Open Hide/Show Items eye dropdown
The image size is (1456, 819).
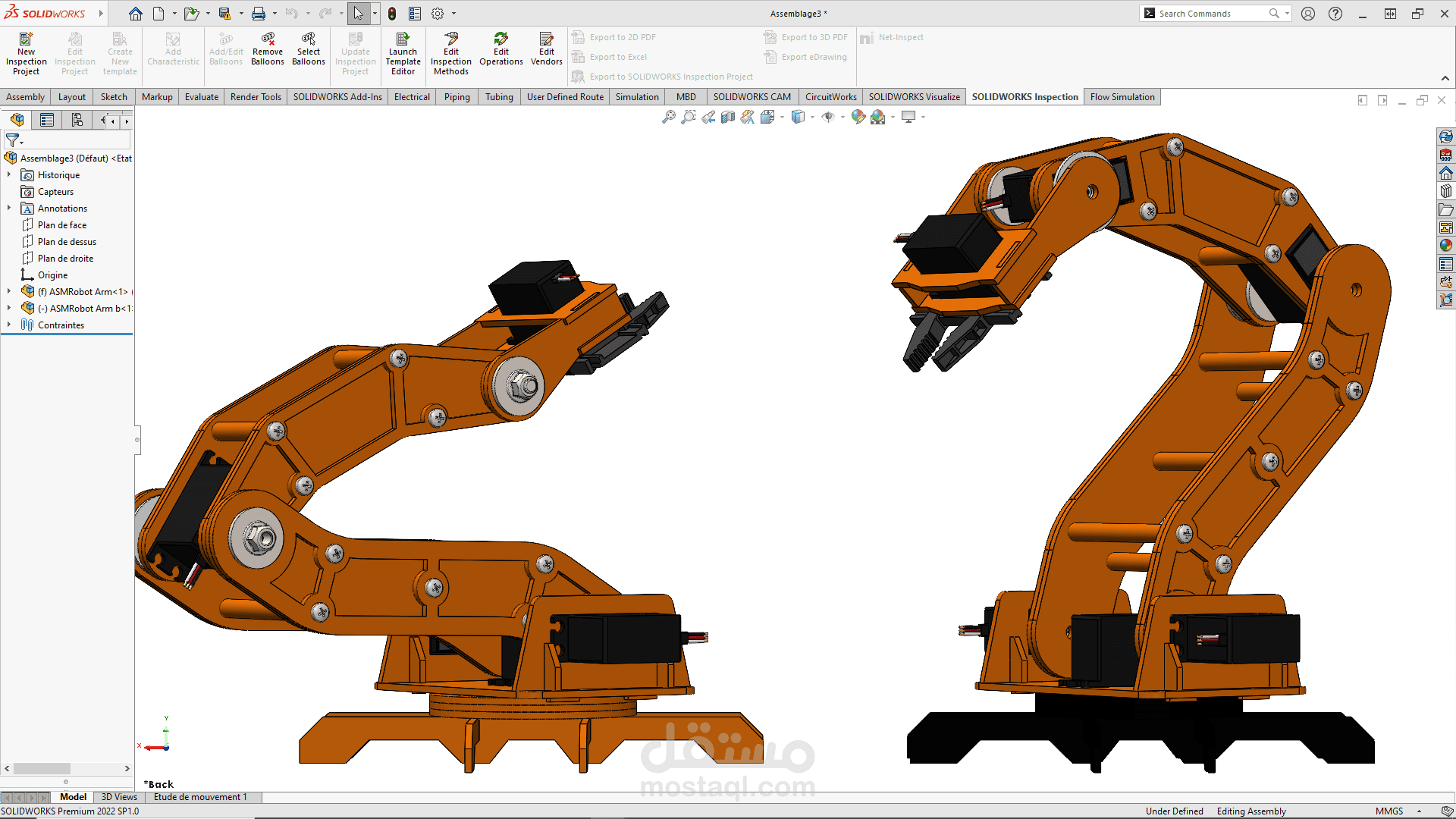tap(843, 118)
